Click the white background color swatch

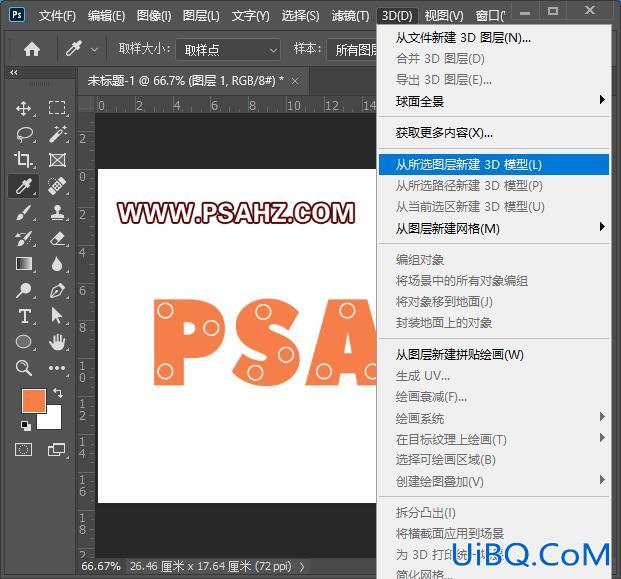(54, 421)
